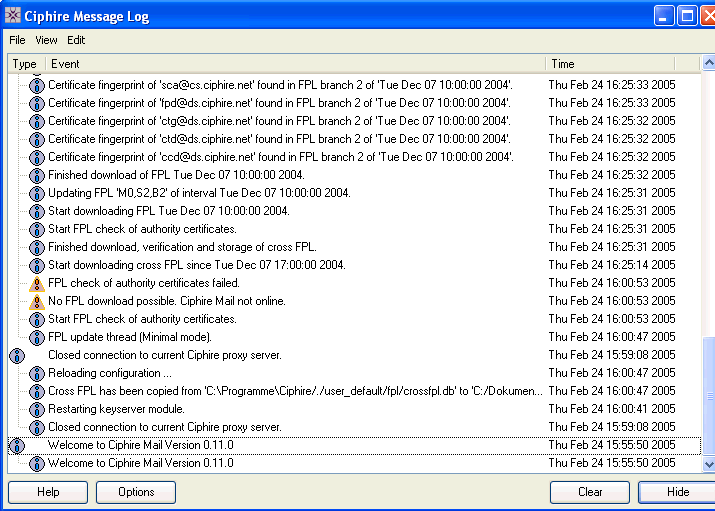This screenshot has height=511, width=715.
Task: Sort by the Type column header
Action: pyautogui.click(x=26, y=64)
